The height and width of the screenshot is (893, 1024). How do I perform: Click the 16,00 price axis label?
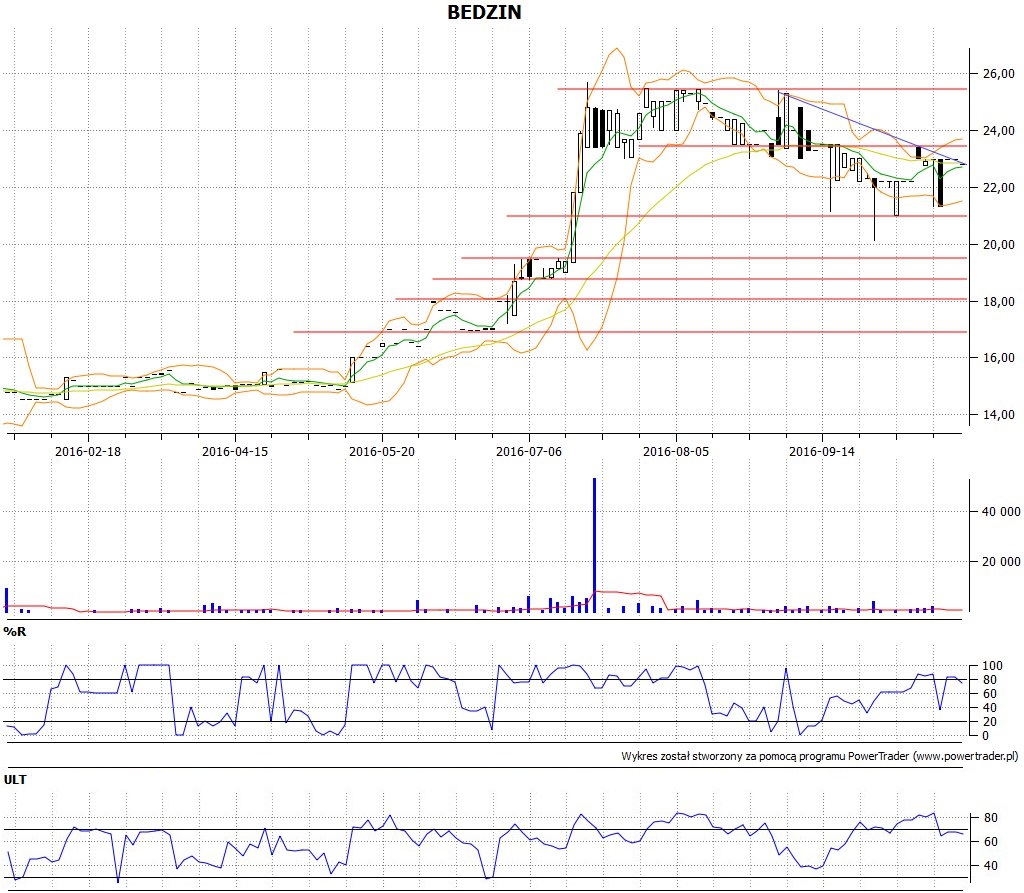click(999, 357)
